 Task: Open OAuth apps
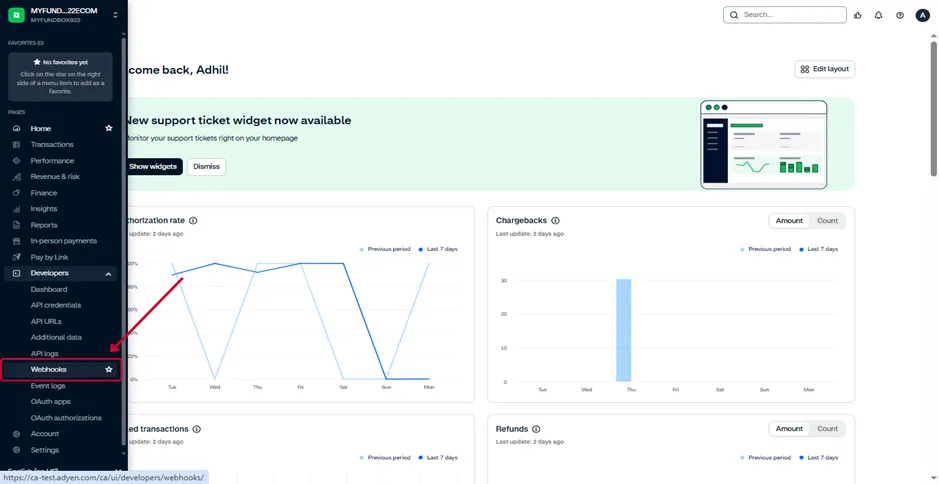pos(50,402)
